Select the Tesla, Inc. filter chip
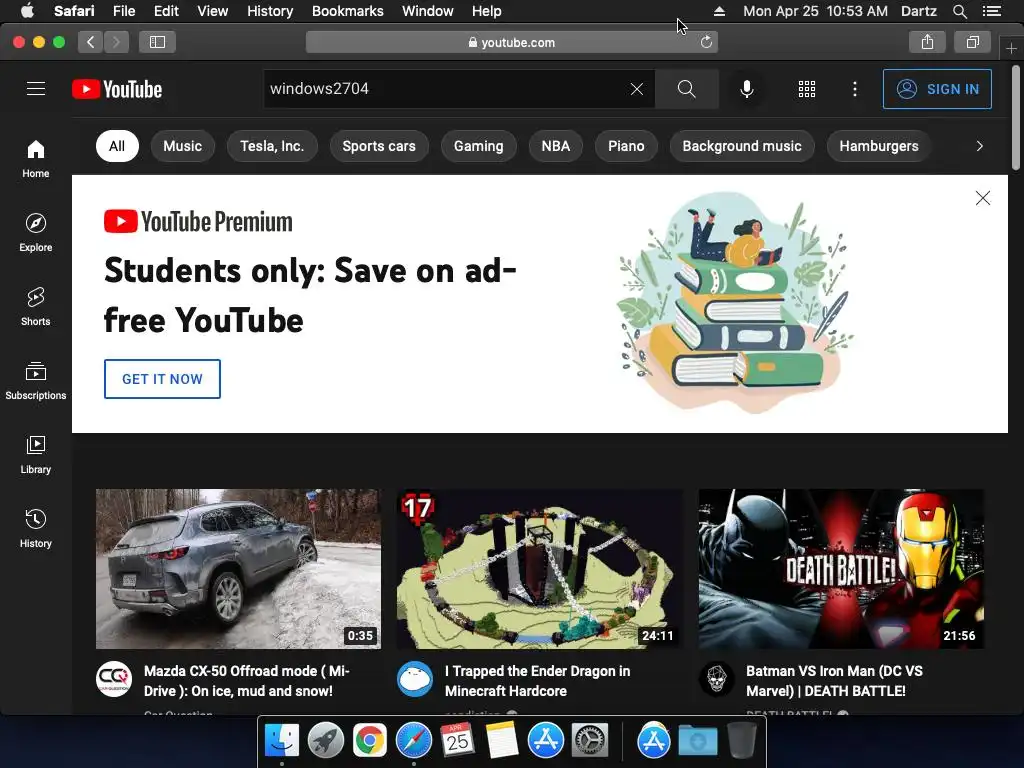Viewport: 1024px width, 768px height. click(272, 146)
